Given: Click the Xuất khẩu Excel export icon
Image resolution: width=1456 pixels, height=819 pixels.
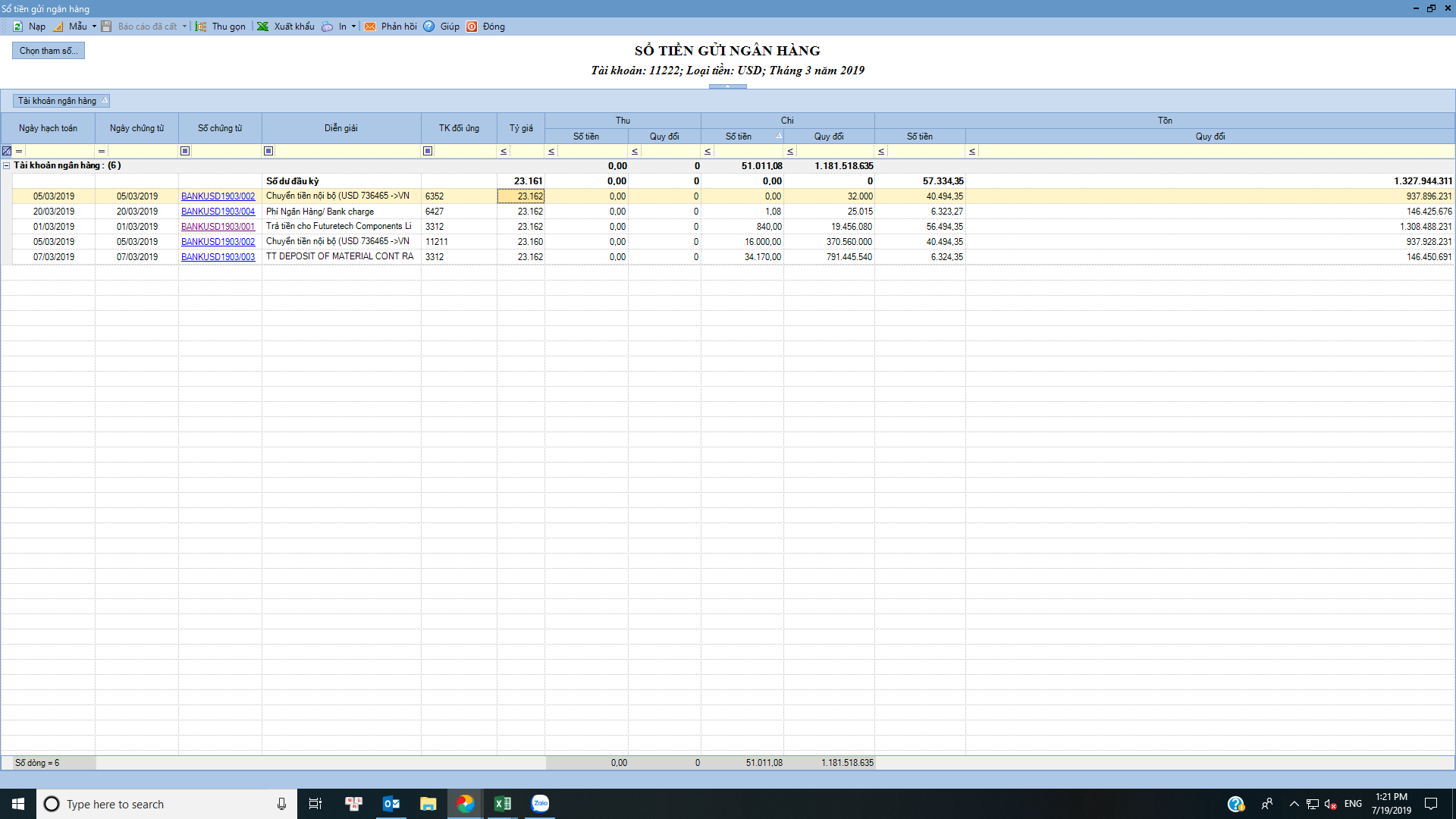Looking at the screenshot, I should [x=262, y=27].
